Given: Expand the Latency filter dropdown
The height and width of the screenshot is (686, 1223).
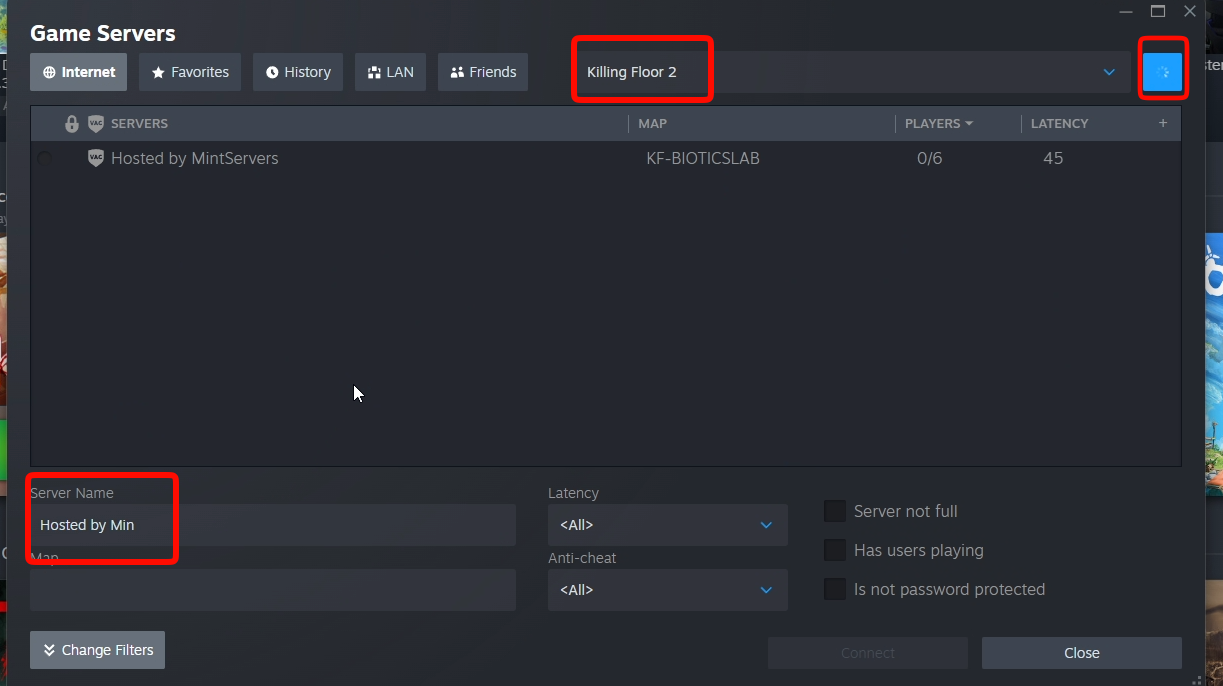Looking at the screenshot, I should pos(668,525).
